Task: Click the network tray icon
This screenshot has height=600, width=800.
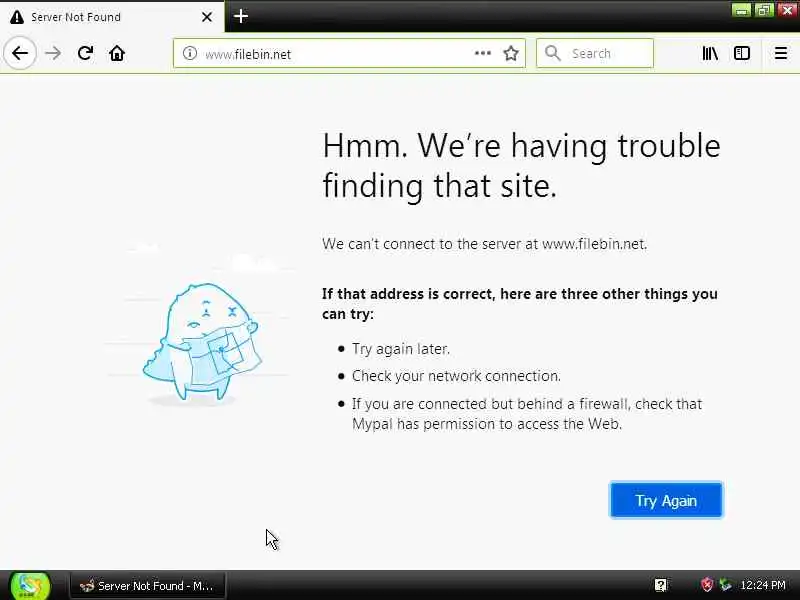Action: [725, 585]
